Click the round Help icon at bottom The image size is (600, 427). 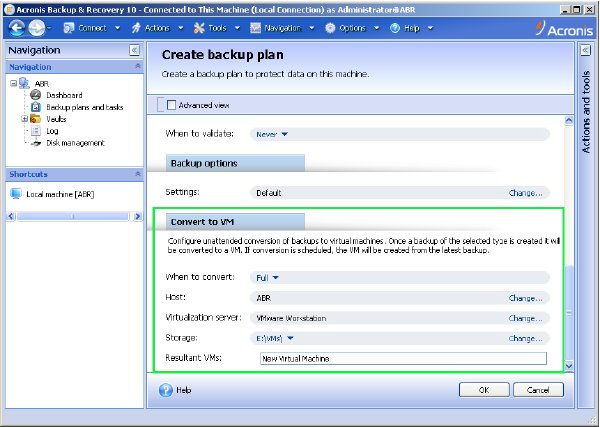coord(166,390)
